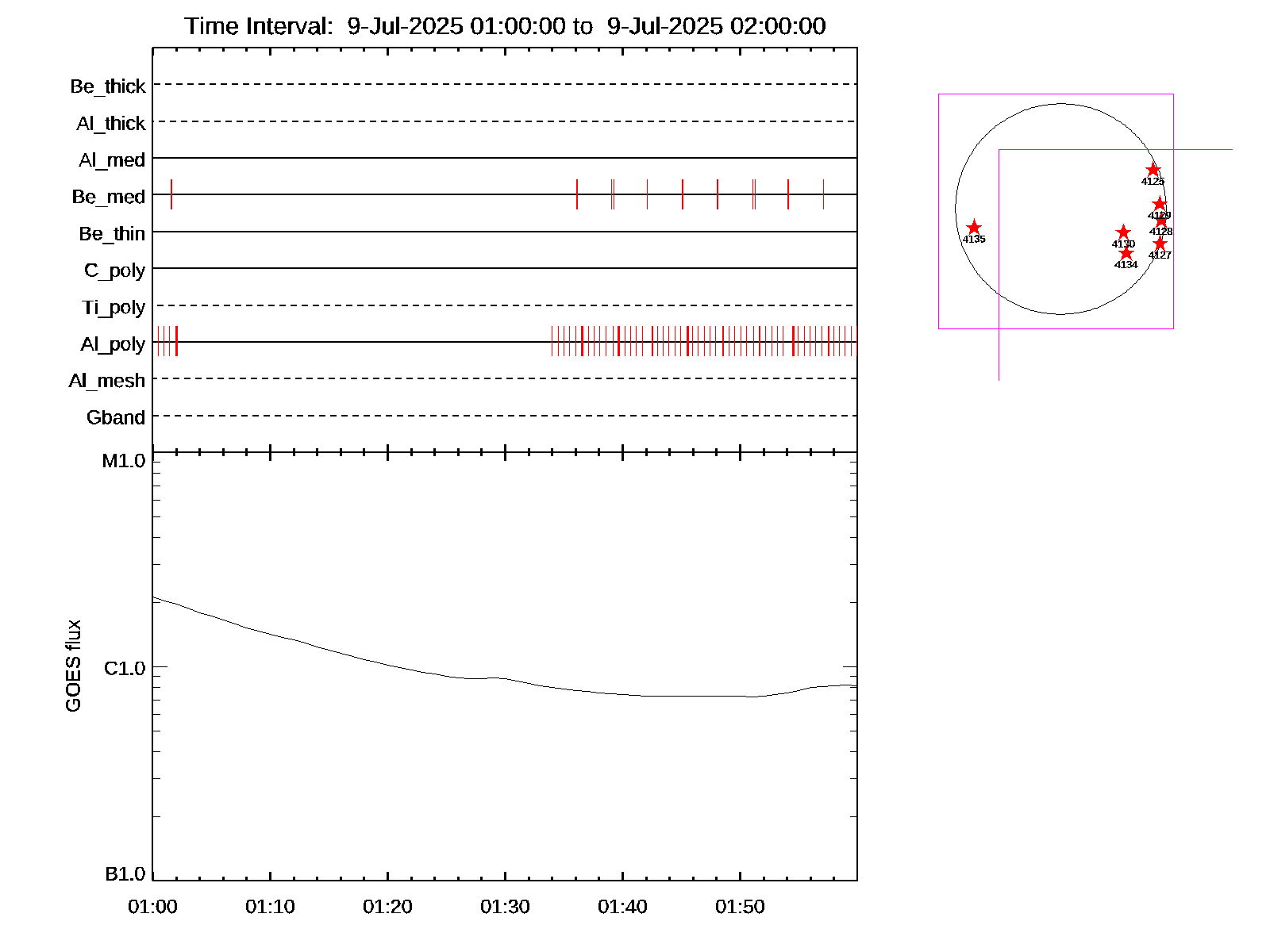Select the active region 4135 star marker

pos(974,228)
